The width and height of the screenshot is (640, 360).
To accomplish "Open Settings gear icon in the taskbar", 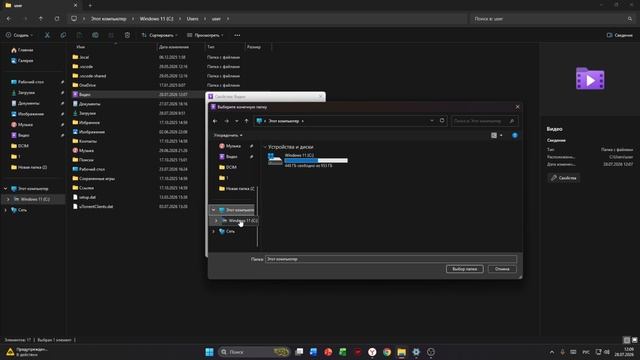I will (416, 352).
